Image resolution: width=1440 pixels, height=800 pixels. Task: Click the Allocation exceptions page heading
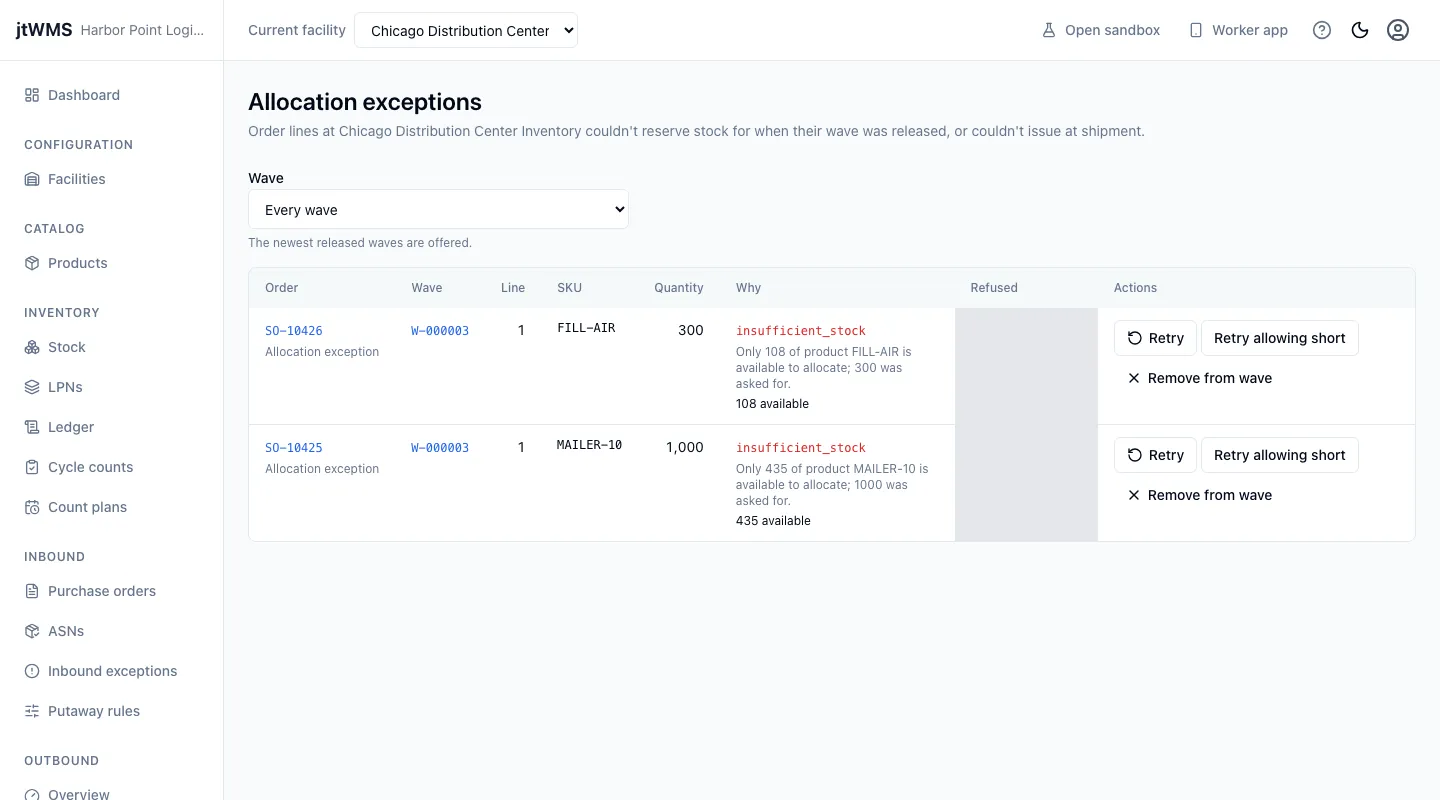[x=365, y=102]
